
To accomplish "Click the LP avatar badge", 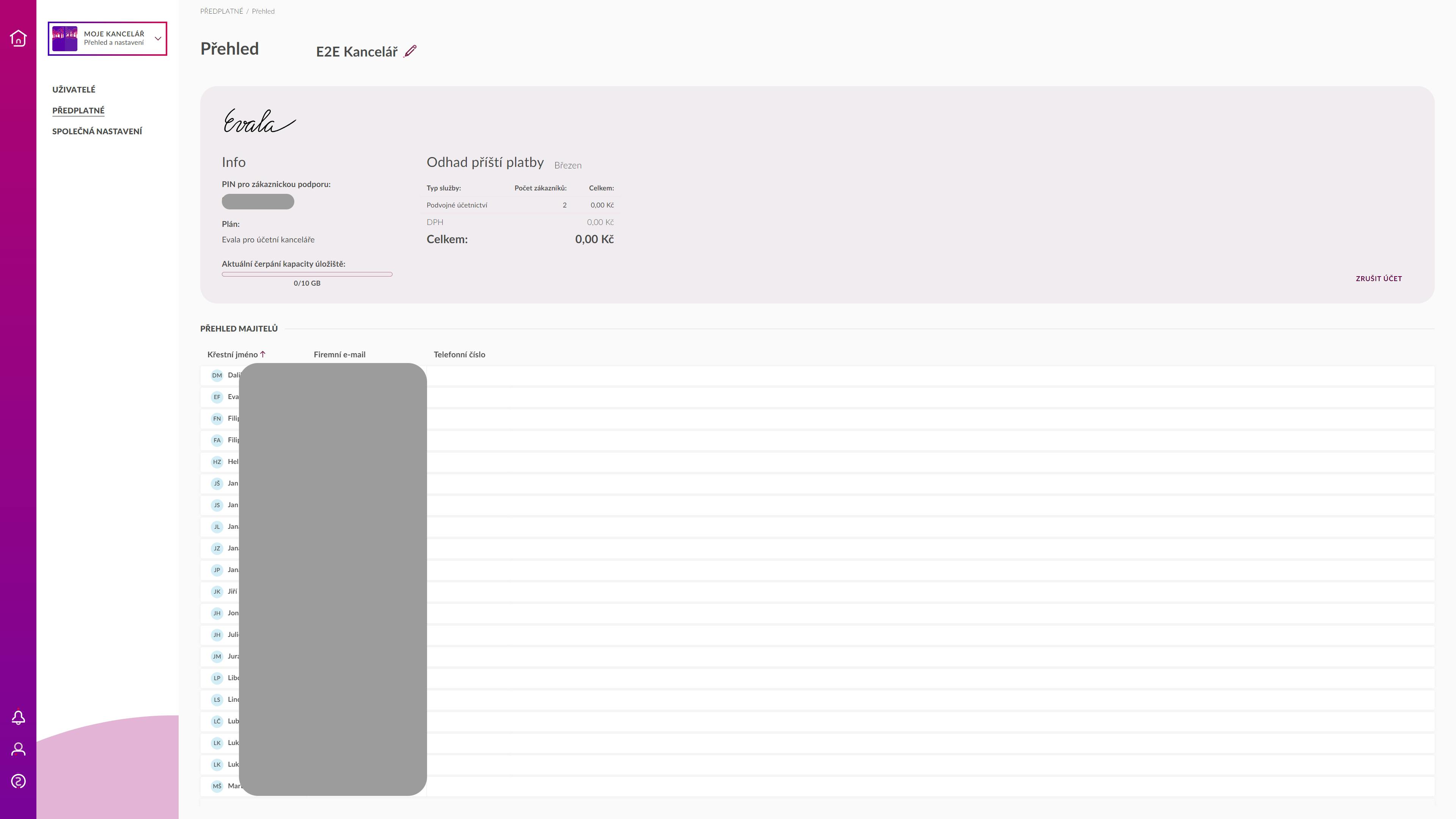I will (217, 678).
